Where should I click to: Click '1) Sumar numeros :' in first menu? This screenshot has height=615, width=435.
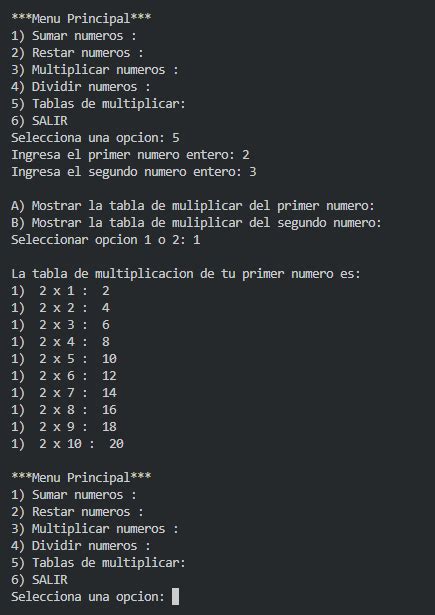pos(74,36)
